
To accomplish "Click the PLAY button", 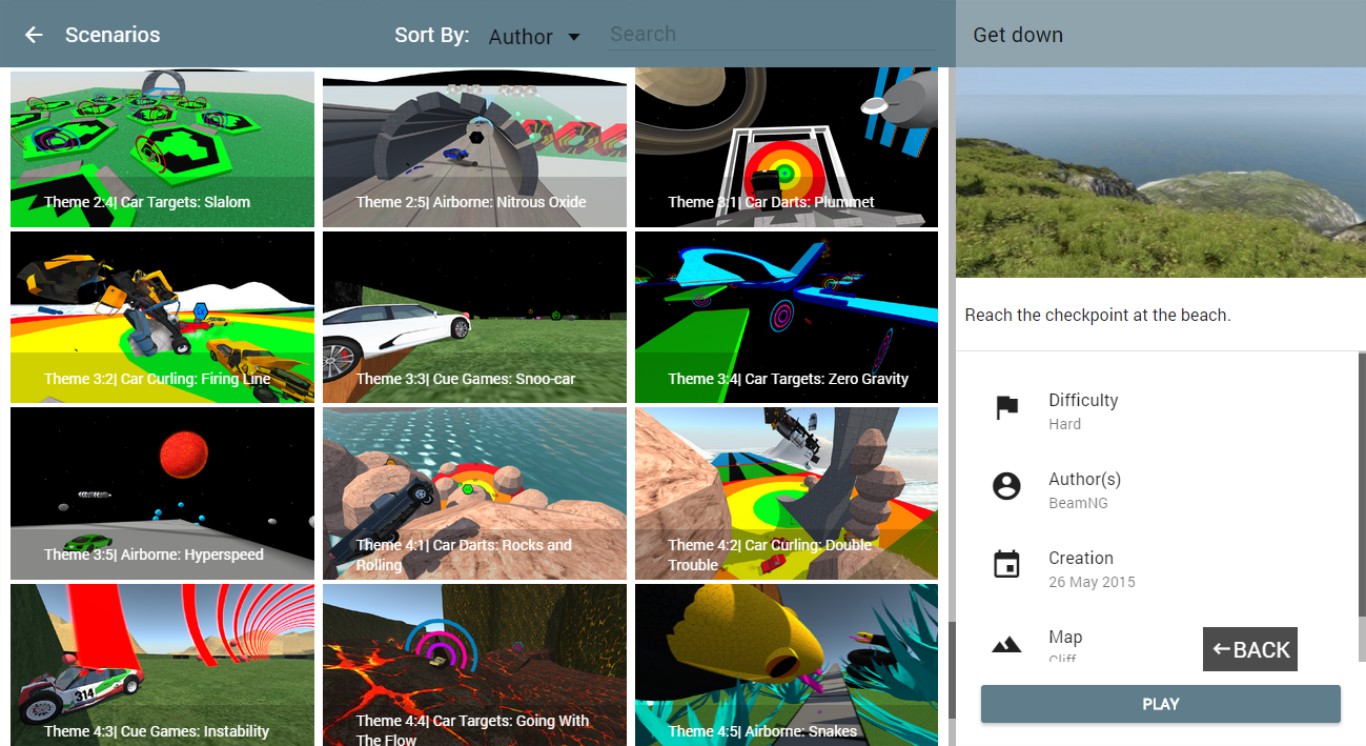I will click(x=1160, y=704).
